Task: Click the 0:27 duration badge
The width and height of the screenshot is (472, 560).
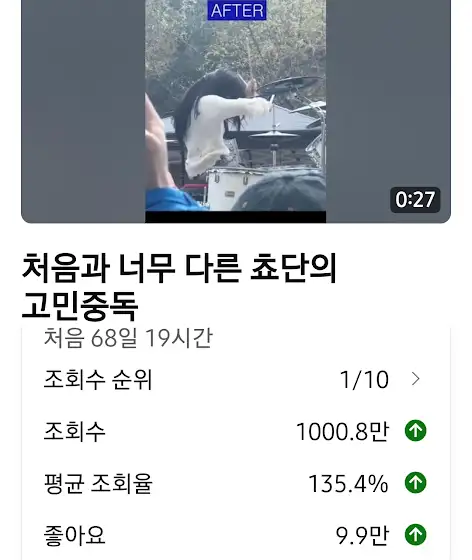Action: point(415,200)
